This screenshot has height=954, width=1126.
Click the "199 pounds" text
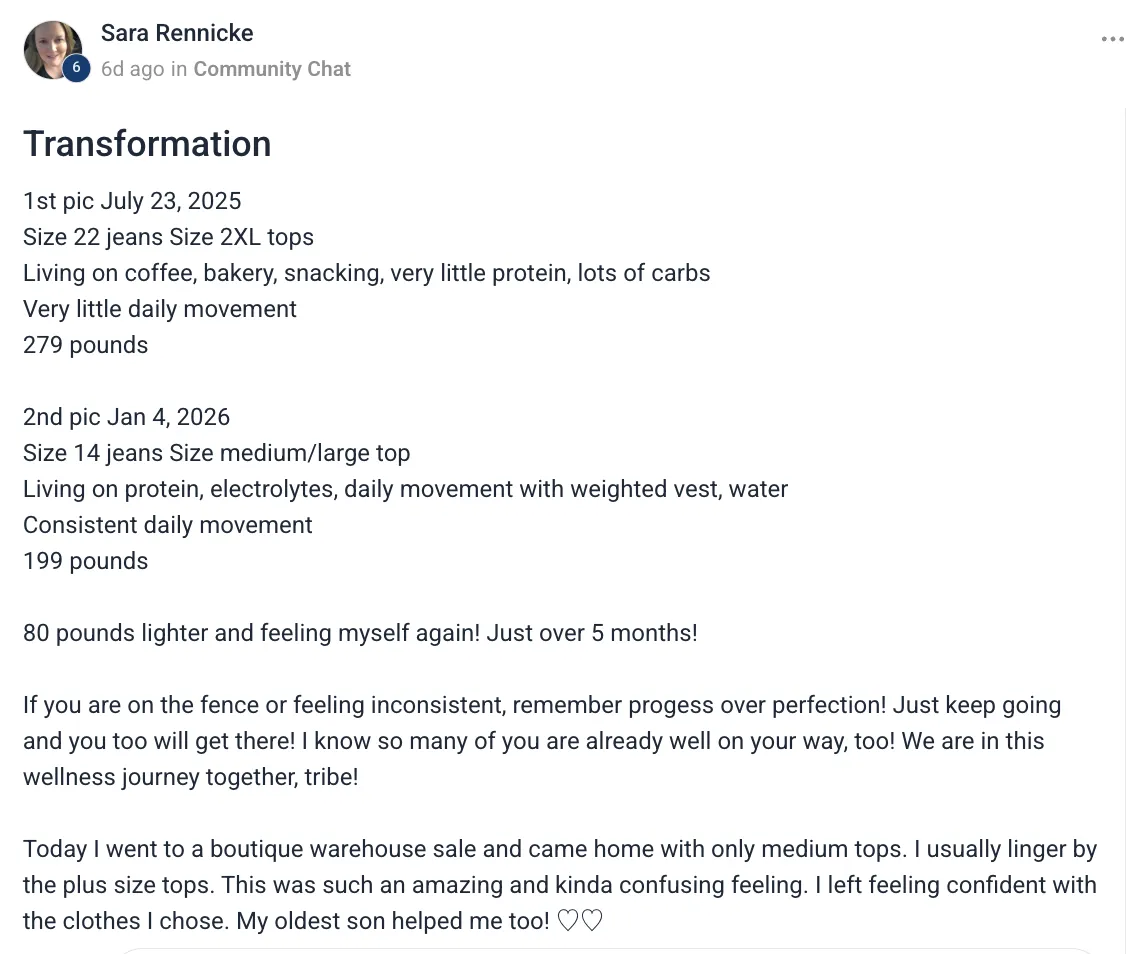coord(85,561)
